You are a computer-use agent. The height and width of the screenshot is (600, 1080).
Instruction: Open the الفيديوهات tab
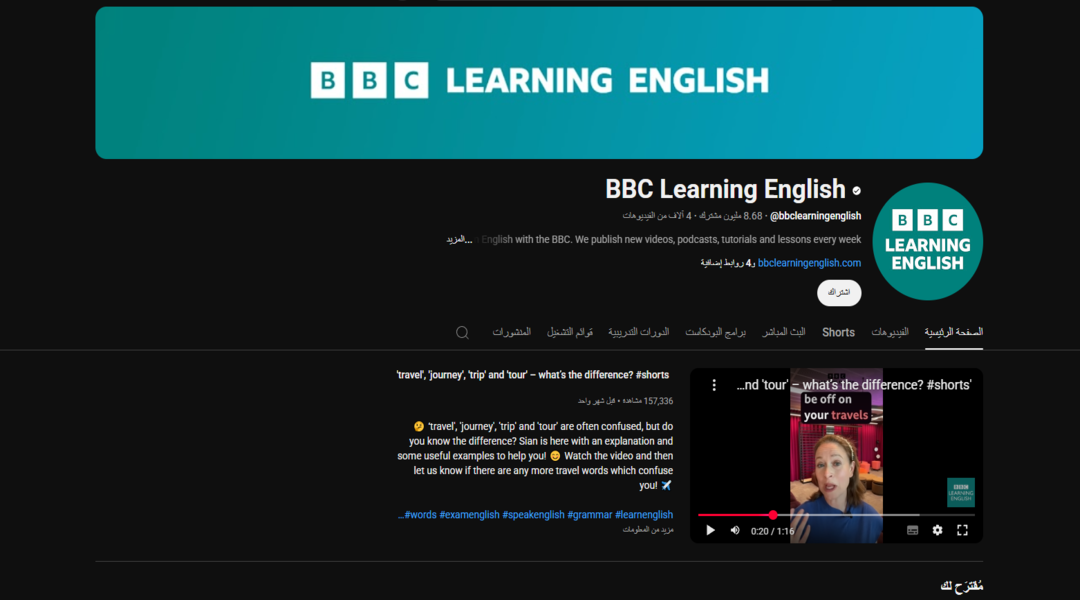pyautogui.click(x=890, y=333)
